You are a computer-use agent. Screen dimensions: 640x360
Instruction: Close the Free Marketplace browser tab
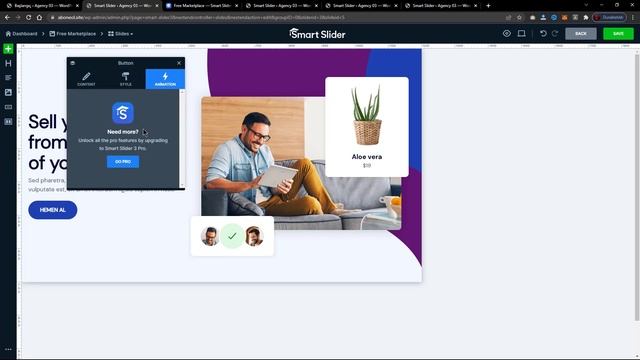click(236, 6)
